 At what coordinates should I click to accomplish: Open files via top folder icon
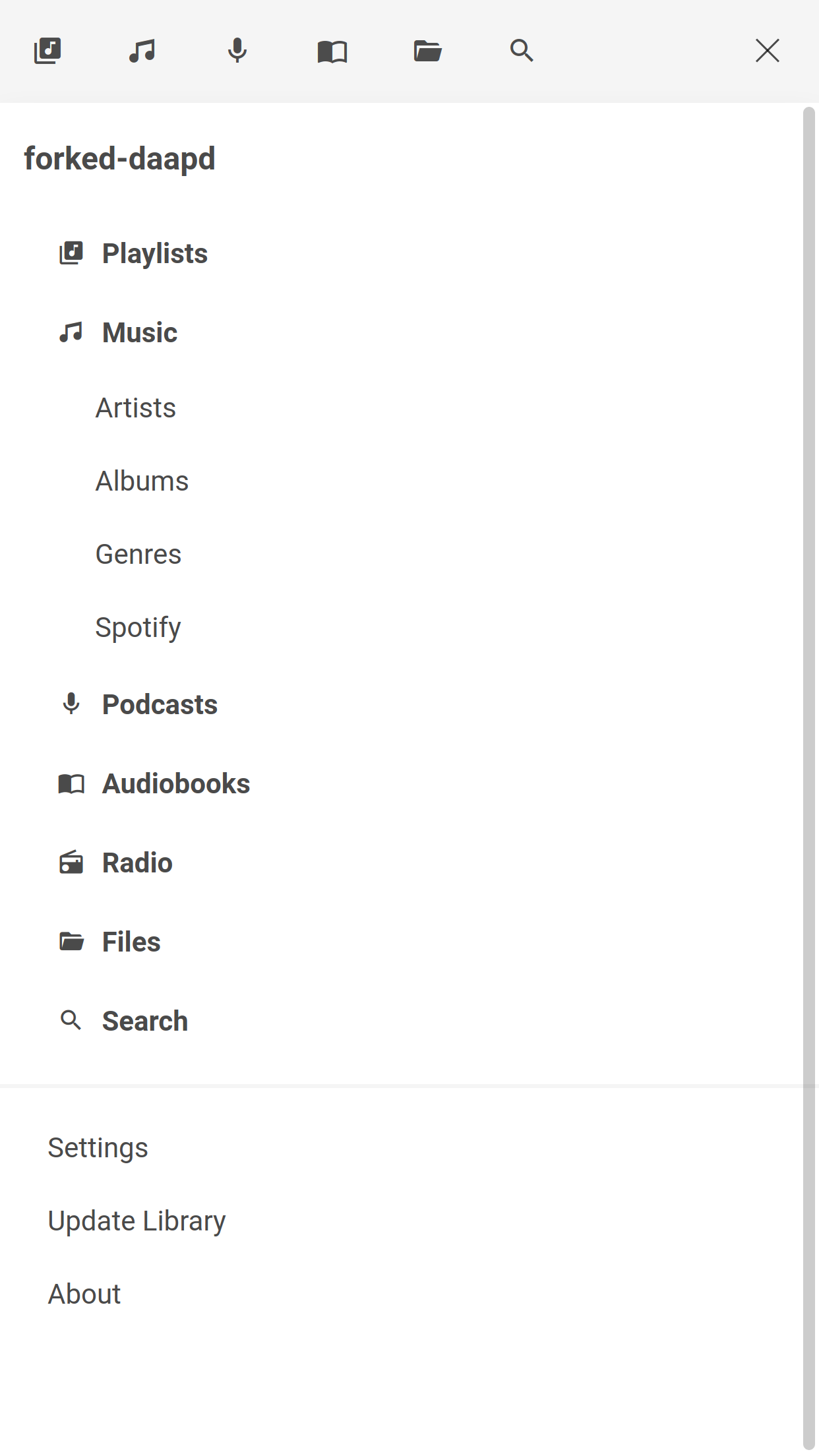coord(427,51)
